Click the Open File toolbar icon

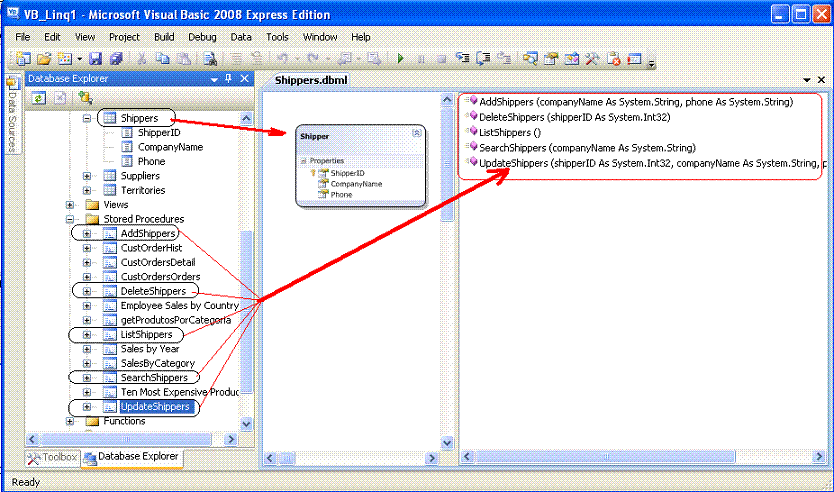[44, 59]
